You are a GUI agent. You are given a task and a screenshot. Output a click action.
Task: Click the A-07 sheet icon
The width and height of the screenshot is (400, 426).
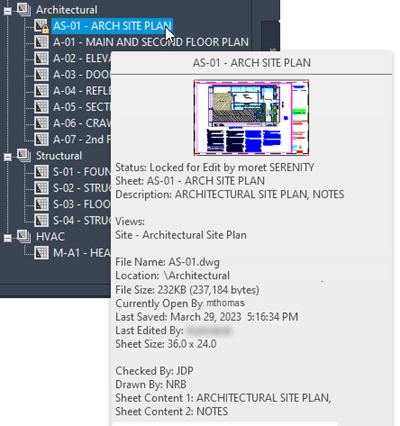42,139
